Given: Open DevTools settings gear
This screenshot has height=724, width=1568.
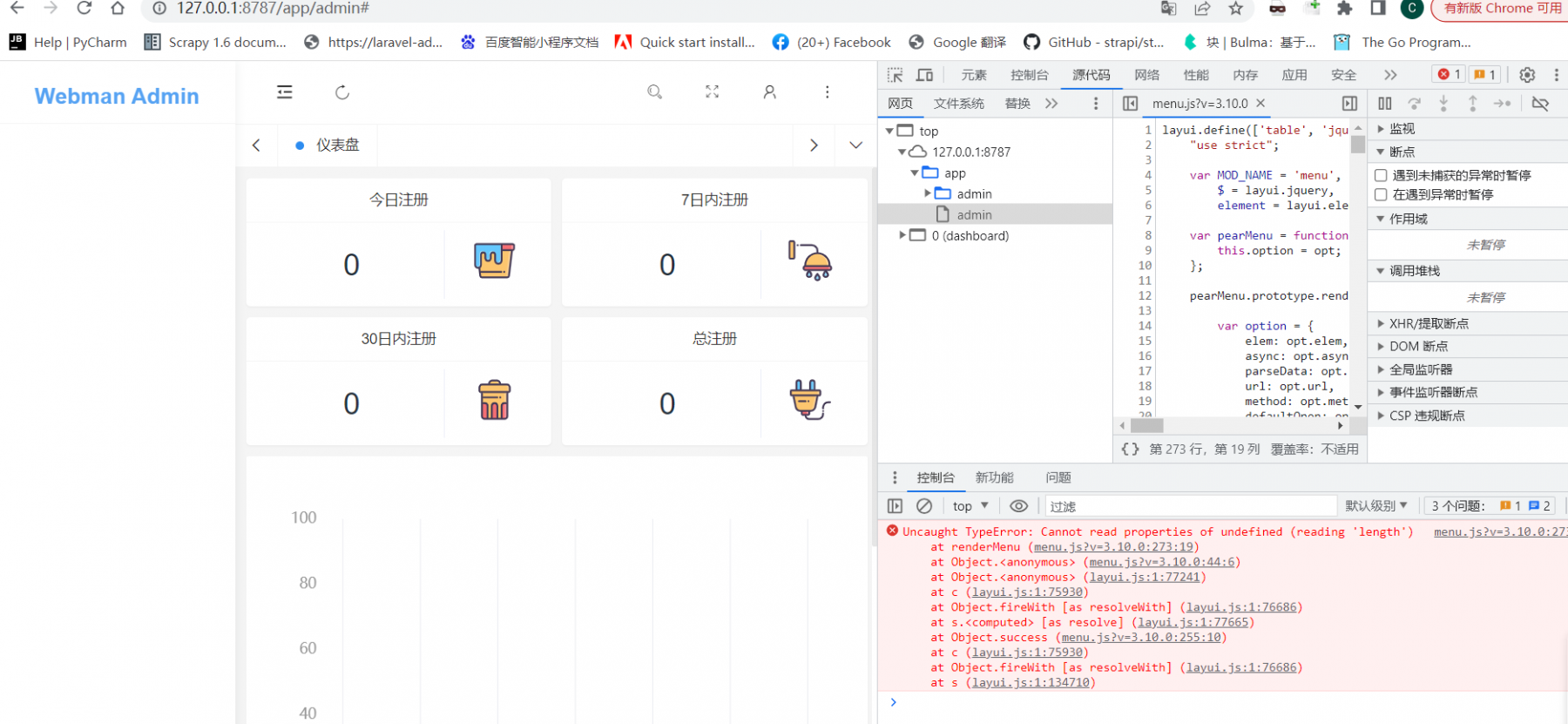Looking at the screenshot, I should point(1527,75).
